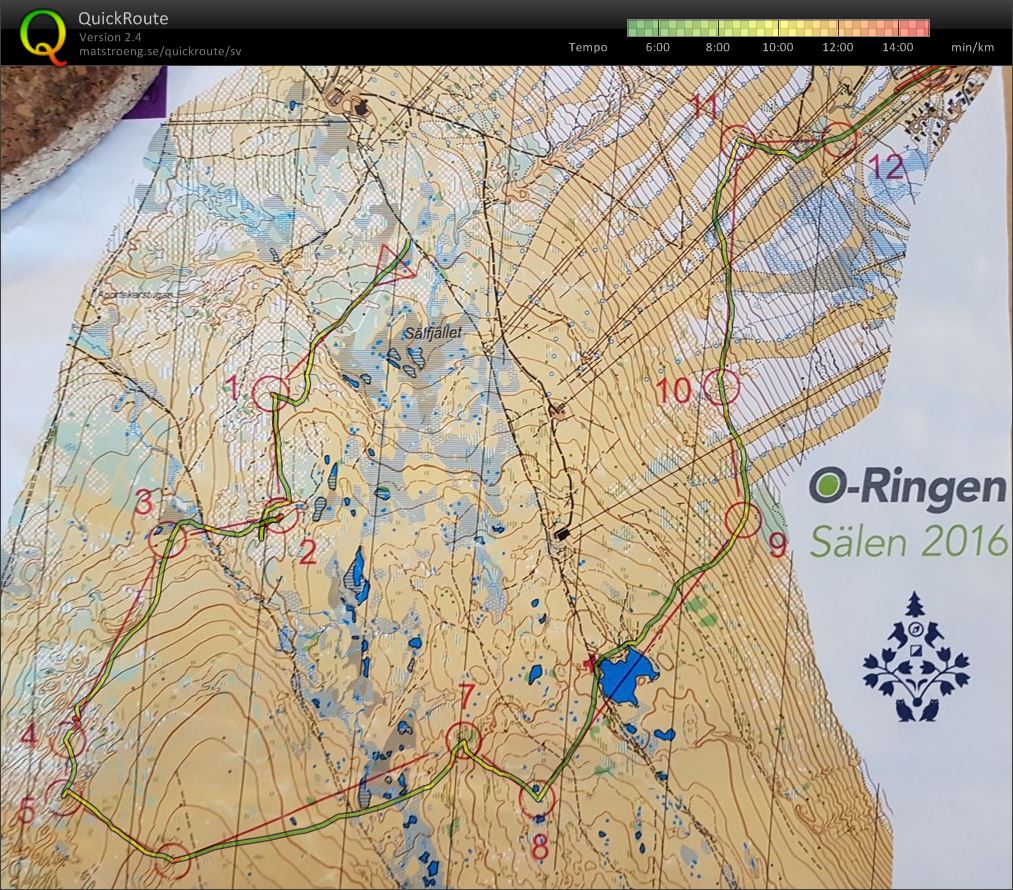Click the O-Ringen logo text
This screenshot has width=1013, height=890.
tap(908, 489)
